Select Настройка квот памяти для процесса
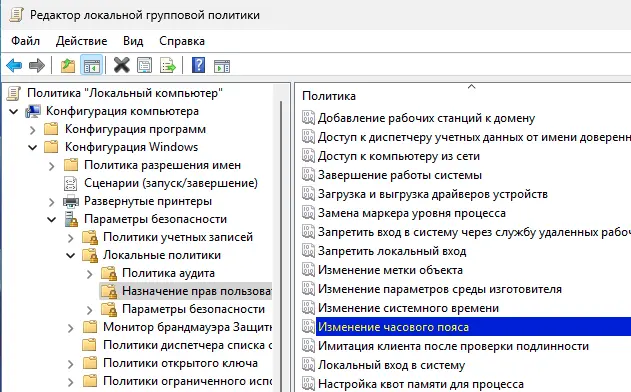The image size is (631, 392). click(x=421, y=384)
